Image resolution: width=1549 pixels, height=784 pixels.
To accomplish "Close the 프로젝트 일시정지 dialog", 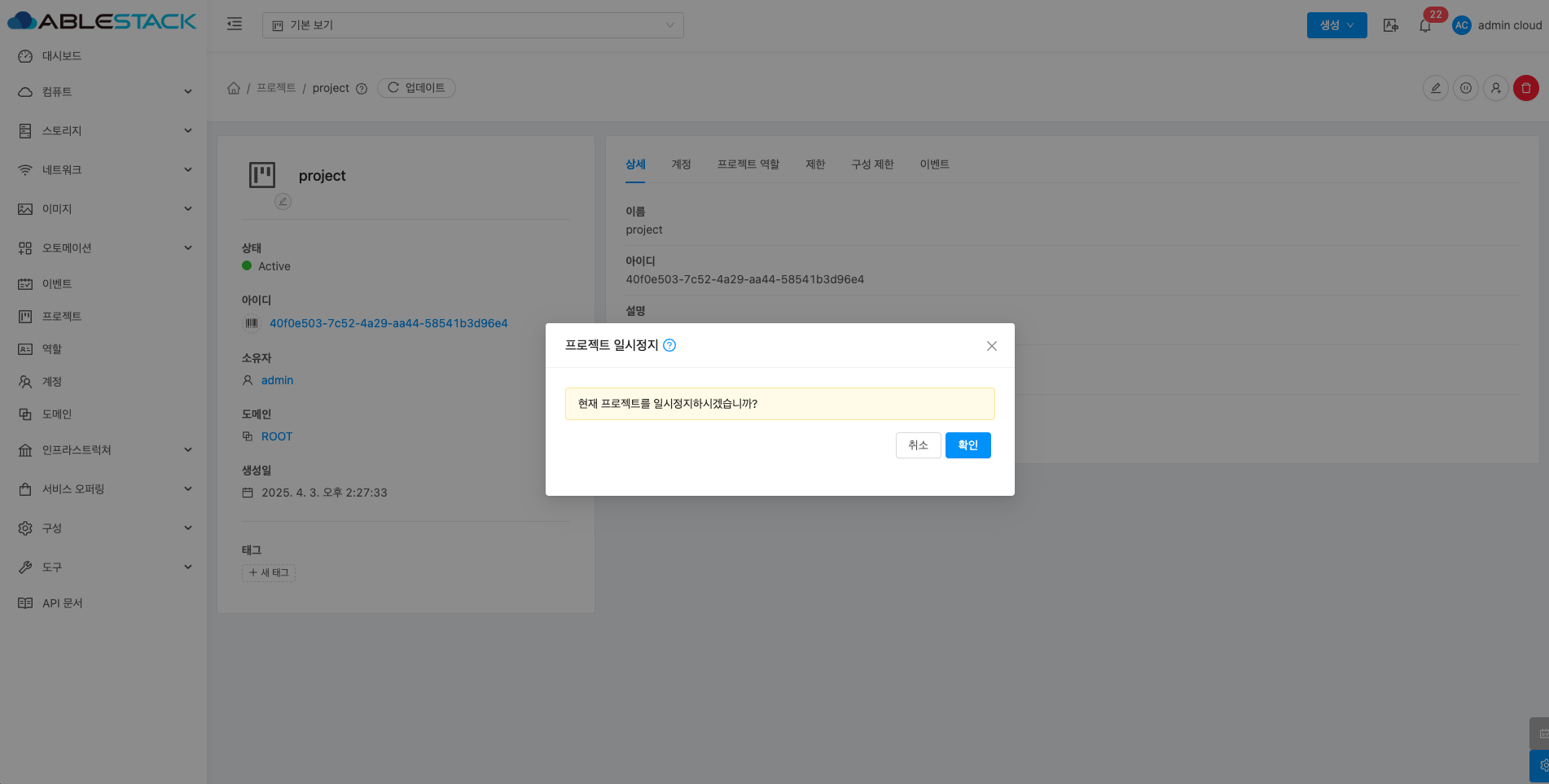I will 991,346.
